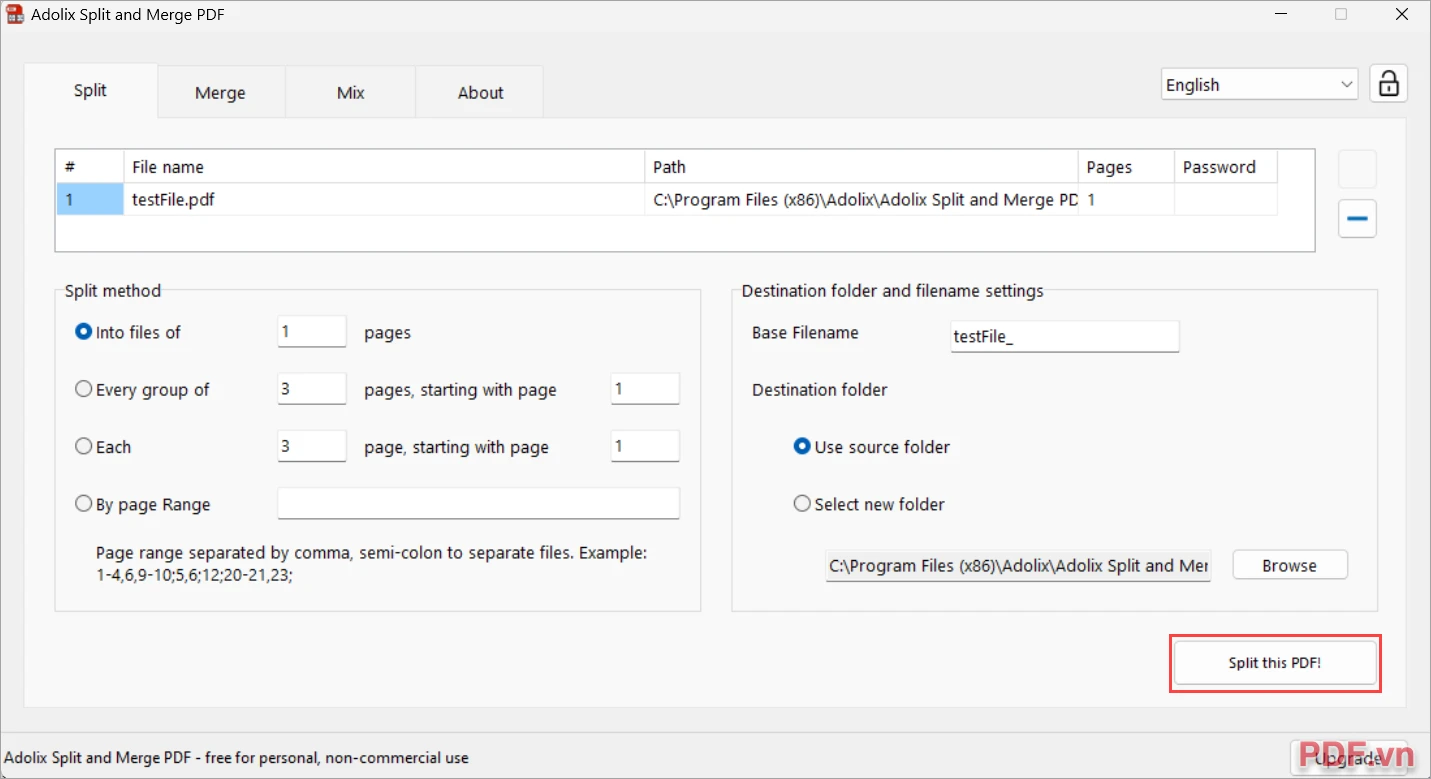Image resolution: width=1431 pixels, height=779 pixels.
Task: Click the 'Password' column header
Action: pos(1226,167)
